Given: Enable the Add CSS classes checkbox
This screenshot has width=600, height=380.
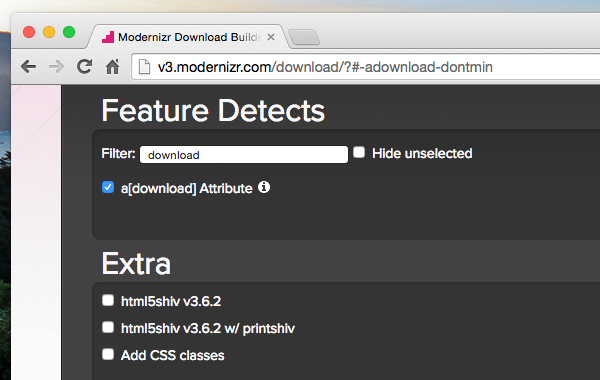Looking at the screenshot, I should [108, 354].
